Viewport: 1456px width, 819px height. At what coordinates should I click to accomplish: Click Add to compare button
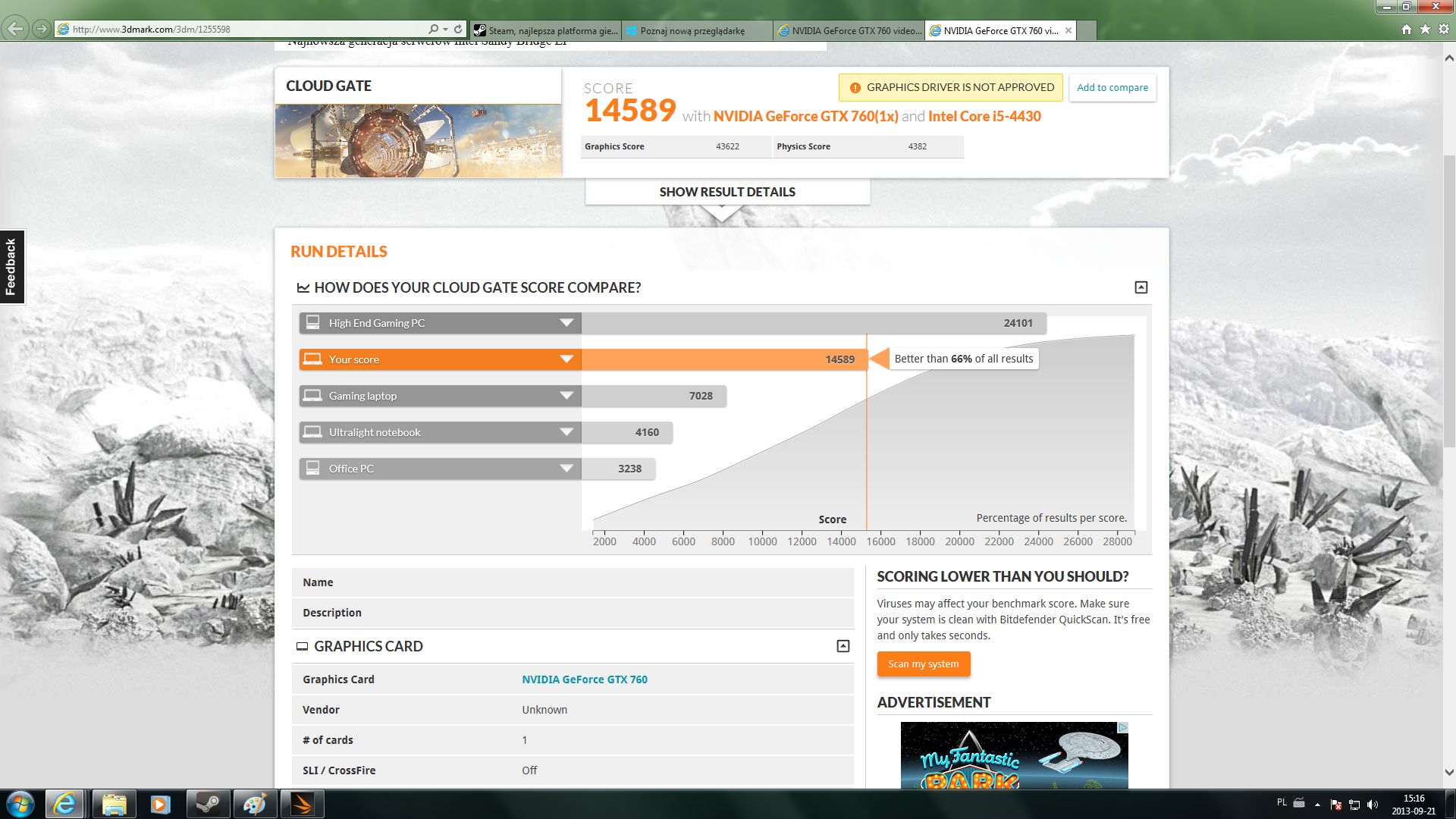pyautogui.click(x=1112, y=87)
